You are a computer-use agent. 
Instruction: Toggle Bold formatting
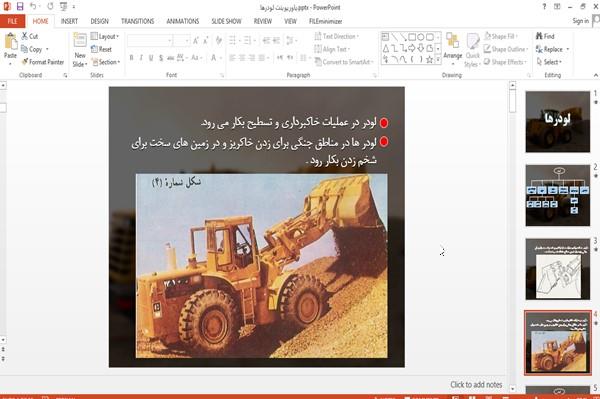132,58
